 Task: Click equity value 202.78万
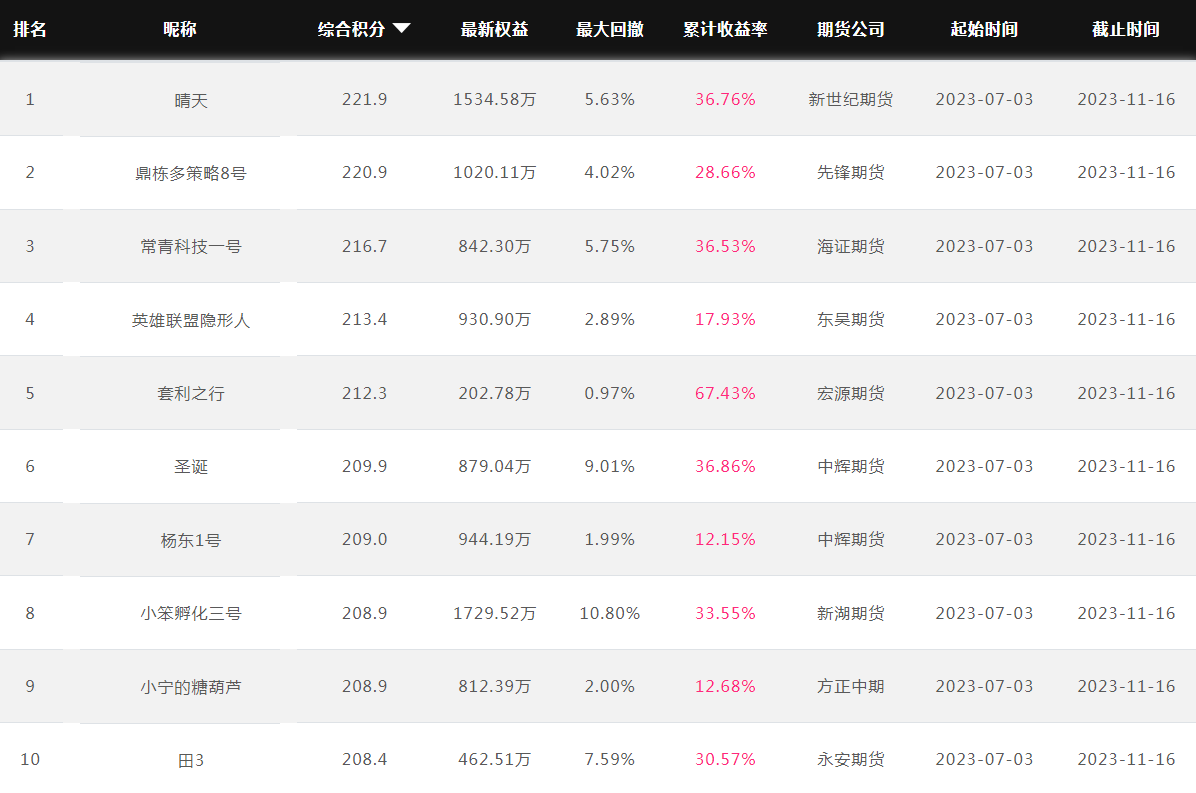click(x=494, y=393)
